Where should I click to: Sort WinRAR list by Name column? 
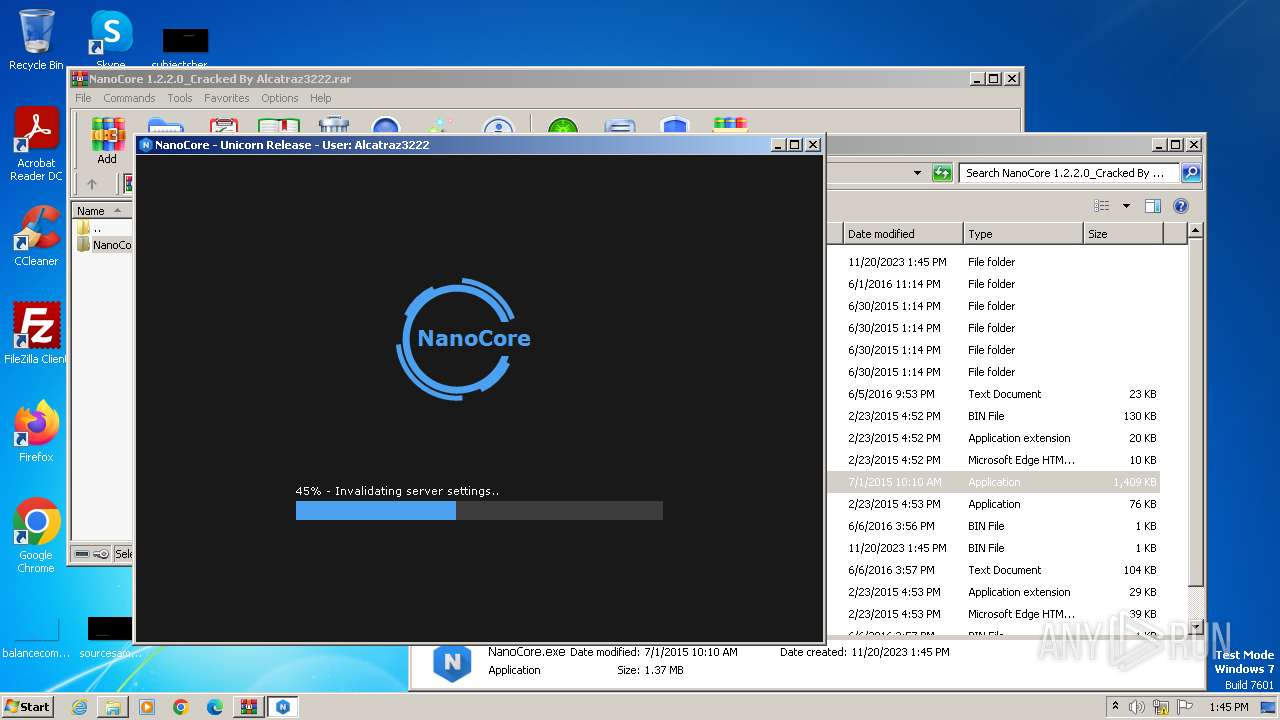coord(102,211)
